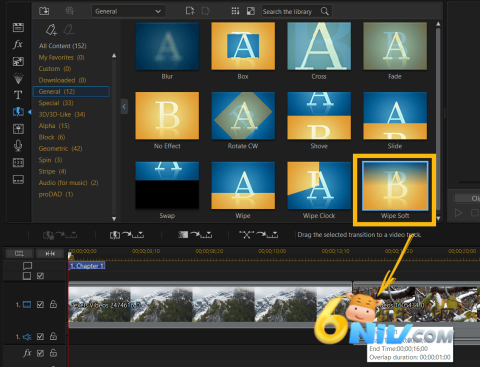Toggle effect track lock icon
This screenshot has width=480, height=367.
coord(53,352)
